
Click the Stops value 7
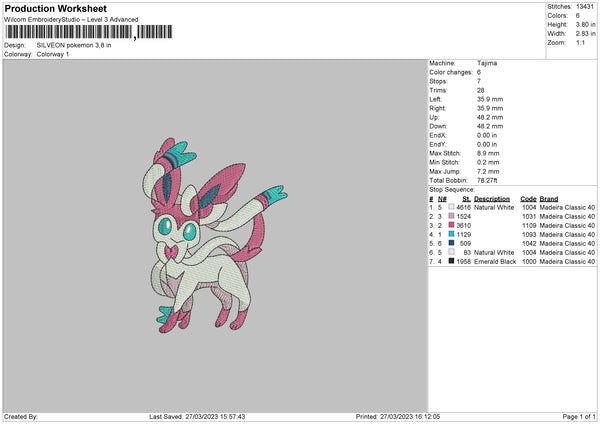pyautogui.click(x=479, y=81)
